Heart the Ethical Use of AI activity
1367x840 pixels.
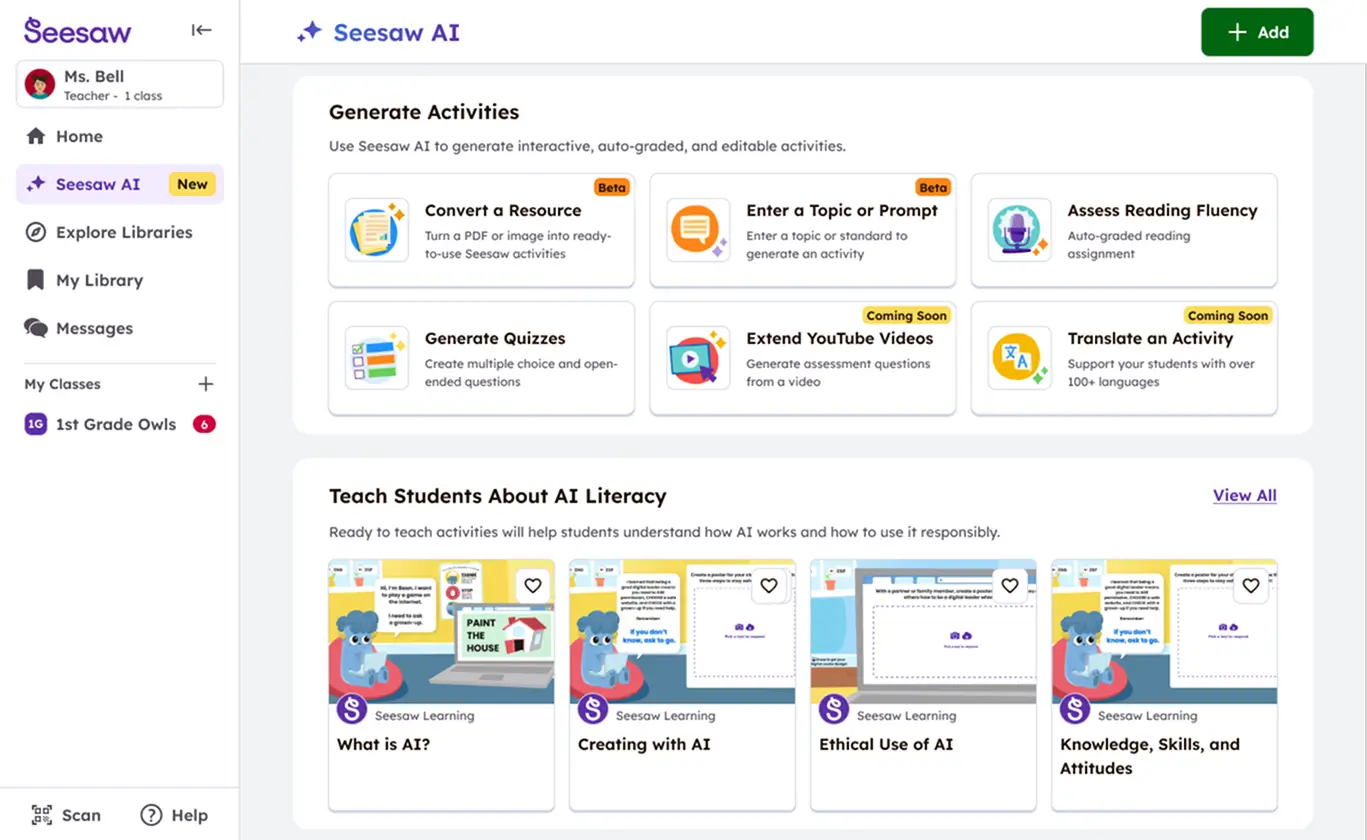point(1010,586)
